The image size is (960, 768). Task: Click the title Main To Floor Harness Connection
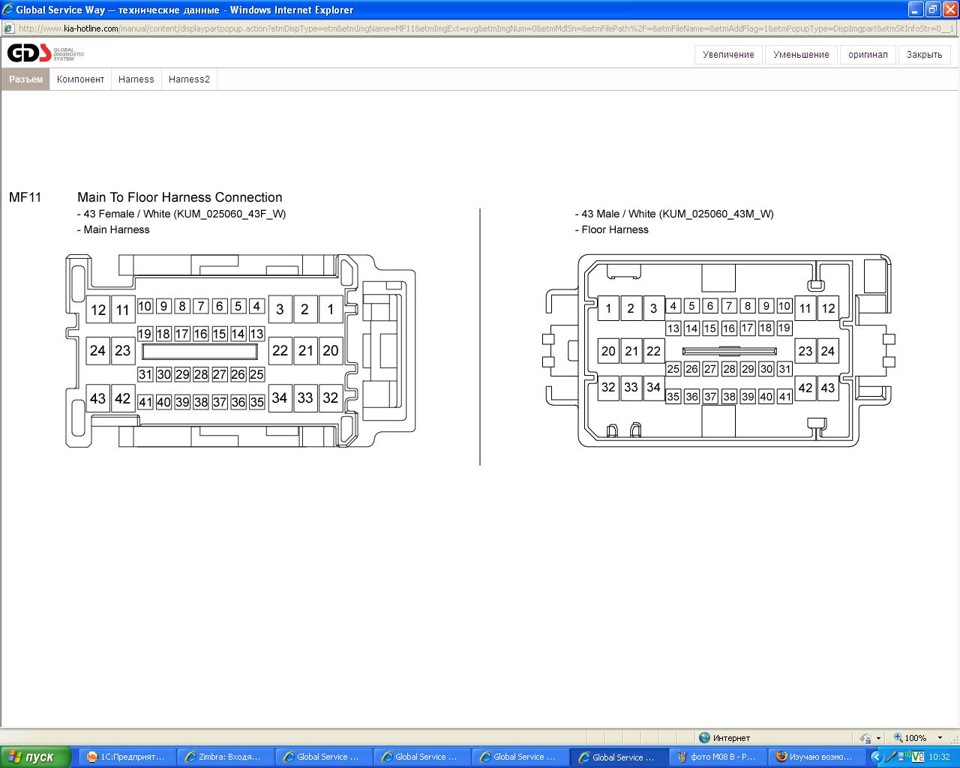[179, 197]
